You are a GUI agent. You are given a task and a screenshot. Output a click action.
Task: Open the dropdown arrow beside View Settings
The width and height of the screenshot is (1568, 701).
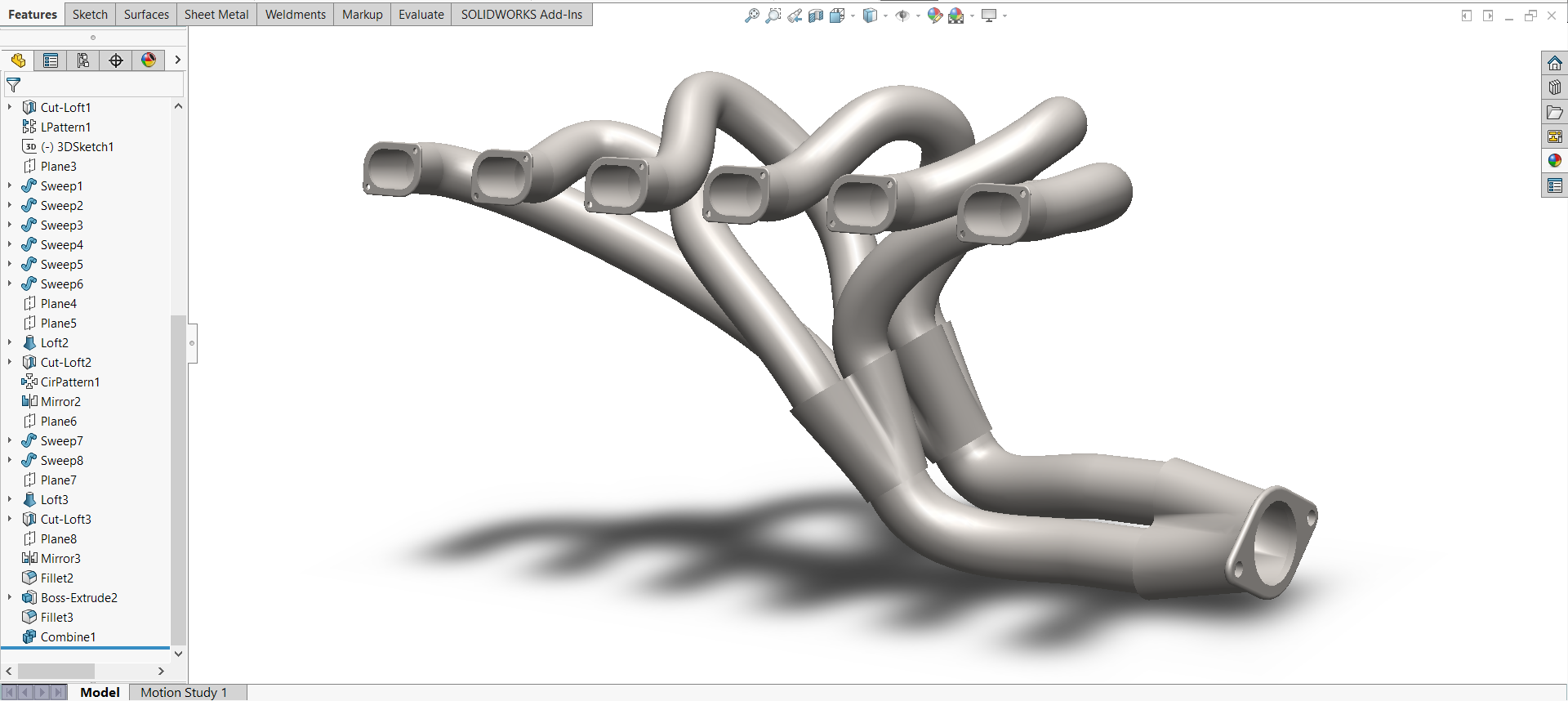point(1004,16)
